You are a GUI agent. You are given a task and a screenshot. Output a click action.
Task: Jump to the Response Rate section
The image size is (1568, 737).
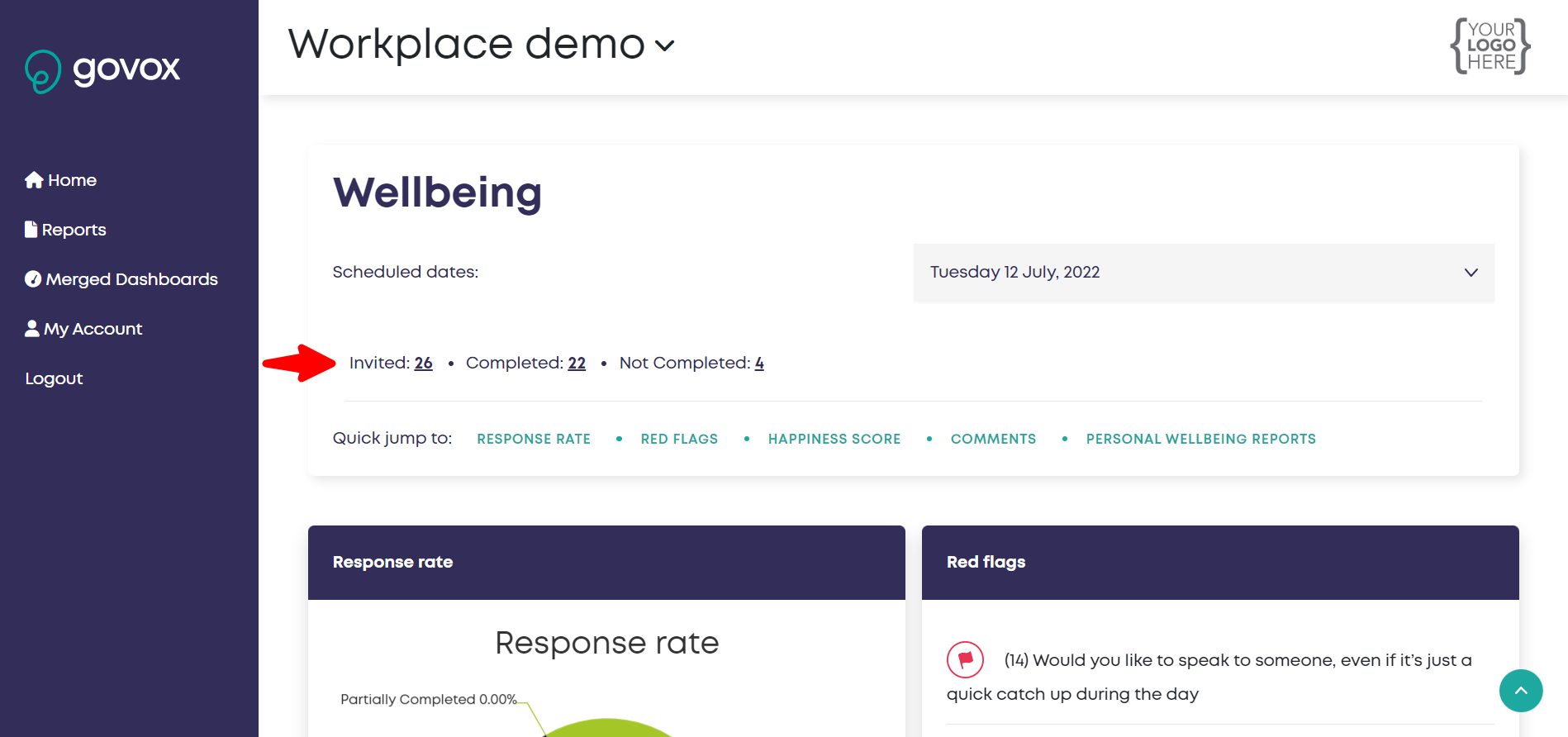[534, 439]
